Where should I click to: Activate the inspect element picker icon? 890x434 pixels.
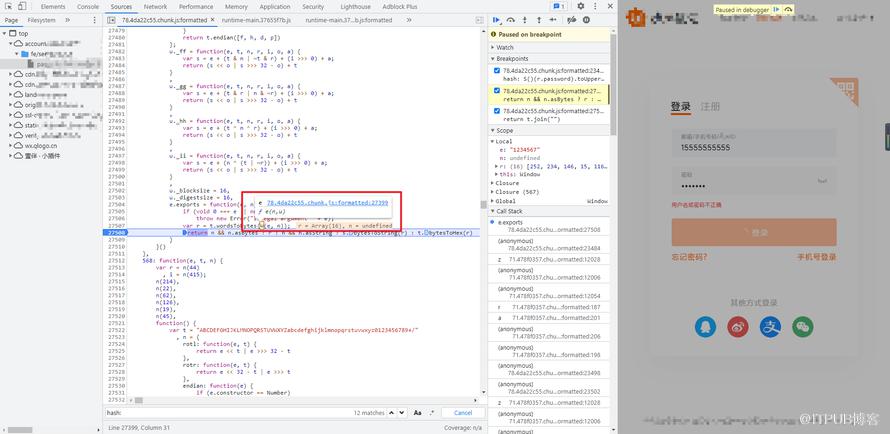[x=9, y=6]
